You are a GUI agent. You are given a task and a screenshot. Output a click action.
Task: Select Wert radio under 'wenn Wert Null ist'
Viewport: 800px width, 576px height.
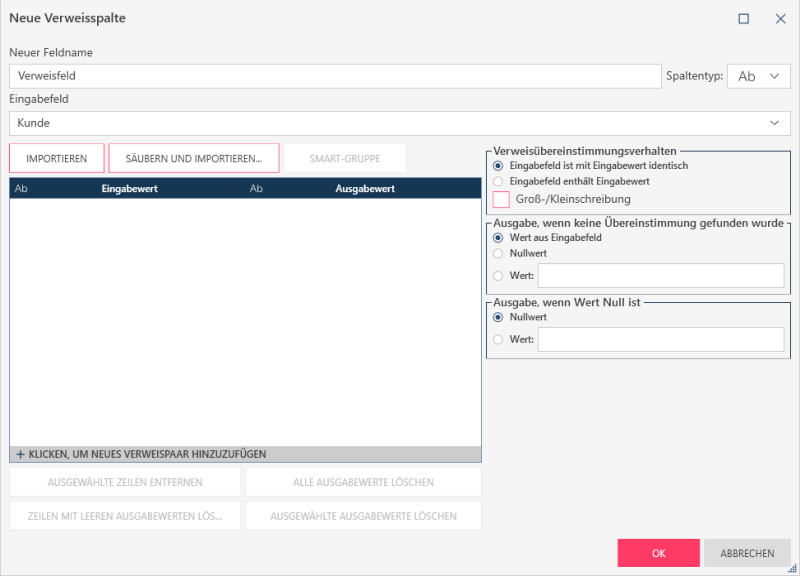tap(498, 339)
